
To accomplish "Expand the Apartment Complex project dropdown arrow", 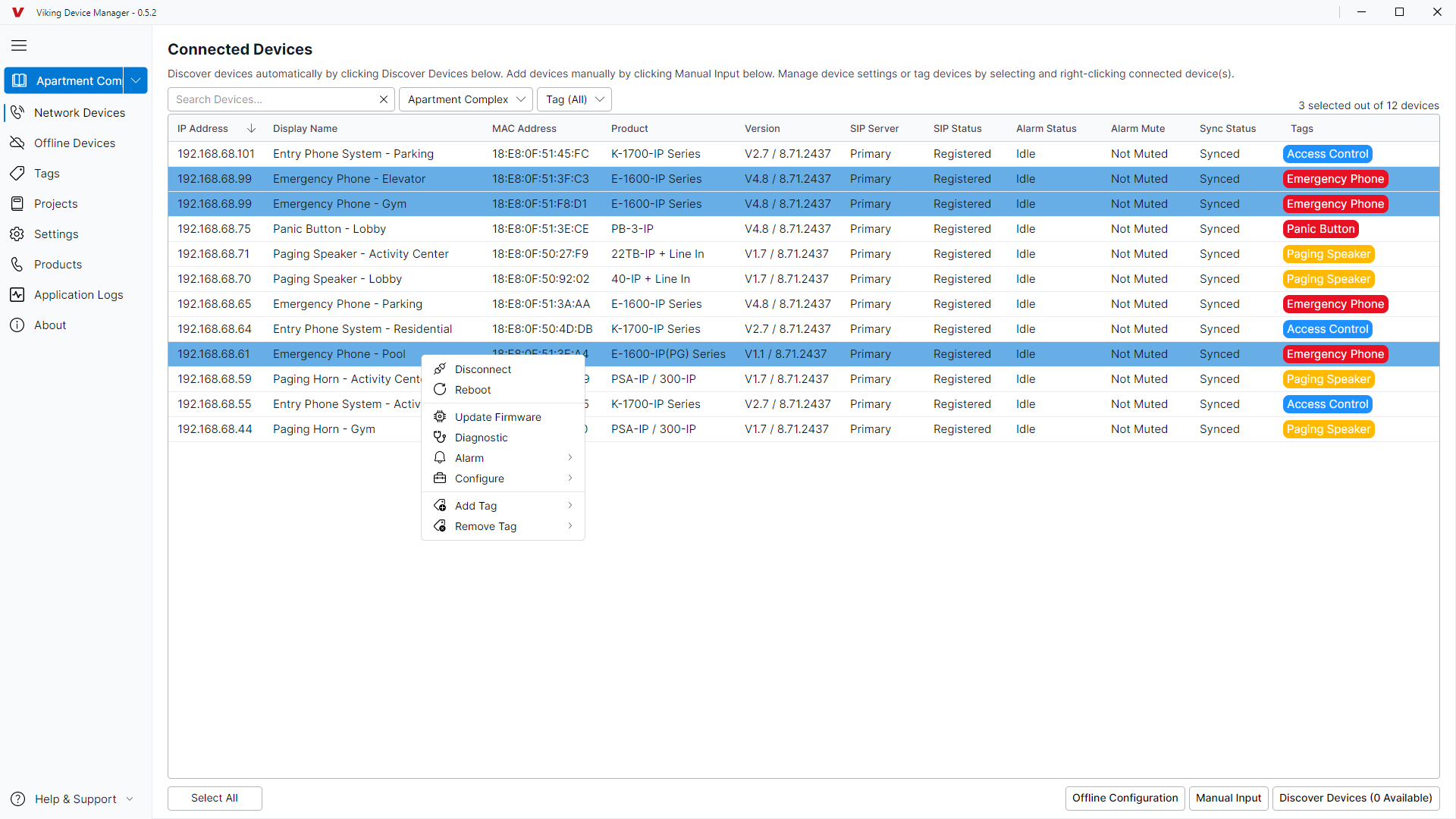I will point(136,80).
